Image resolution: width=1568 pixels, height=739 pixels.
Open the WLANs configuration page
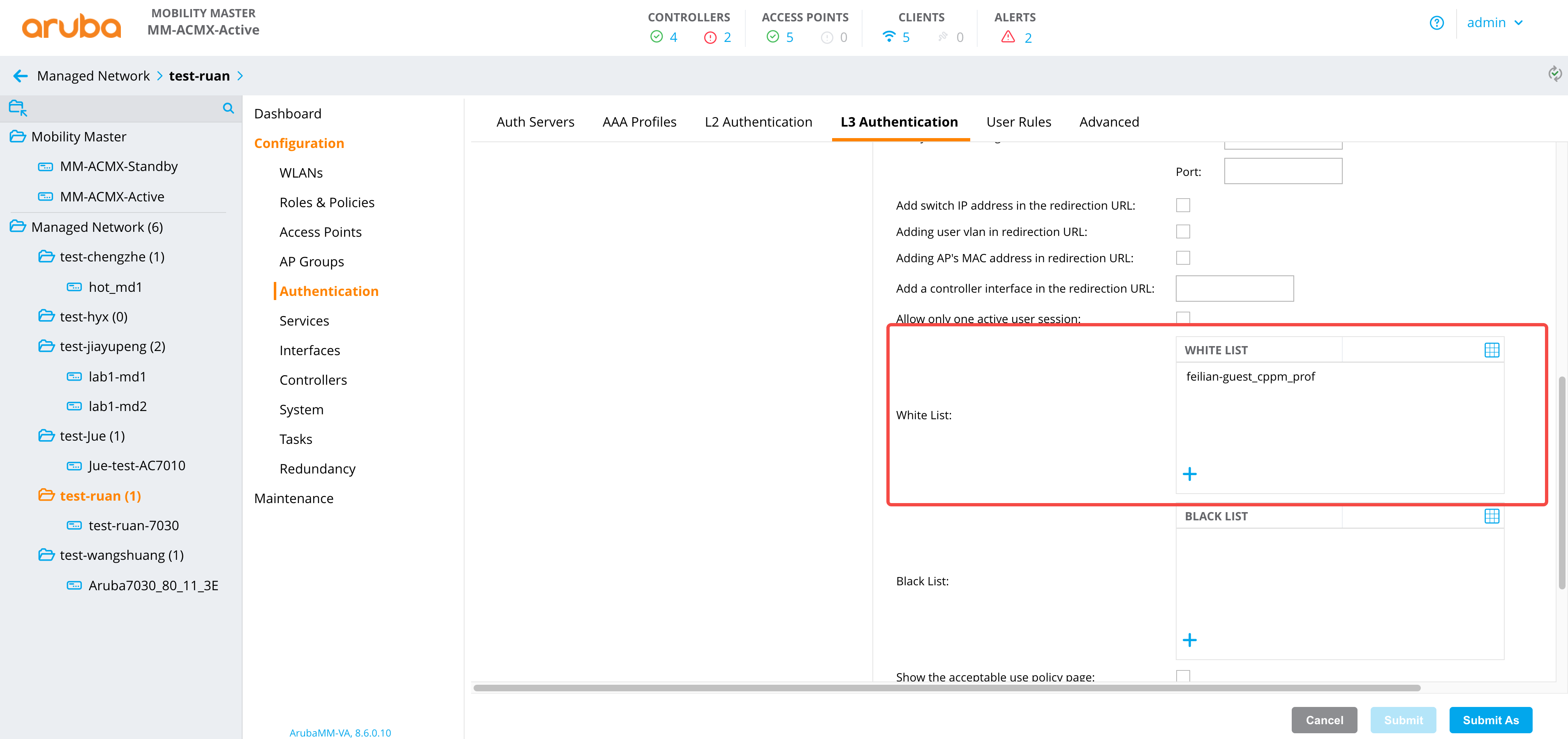click(x=301, y=172)
